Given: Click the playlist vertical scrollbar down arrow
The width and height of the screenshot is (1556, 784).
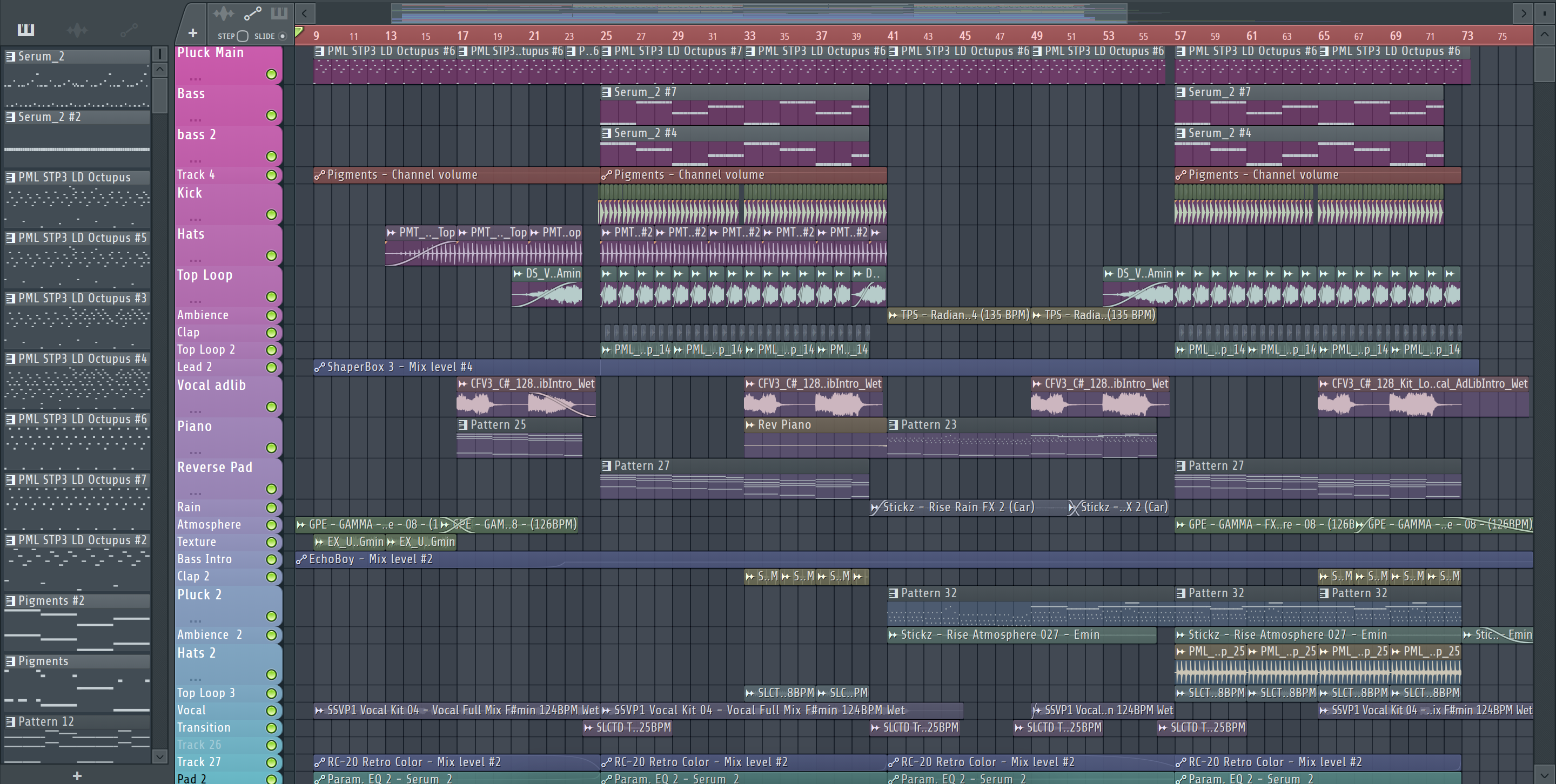Looking at the screenshot, I should (x=1545, y=774).
